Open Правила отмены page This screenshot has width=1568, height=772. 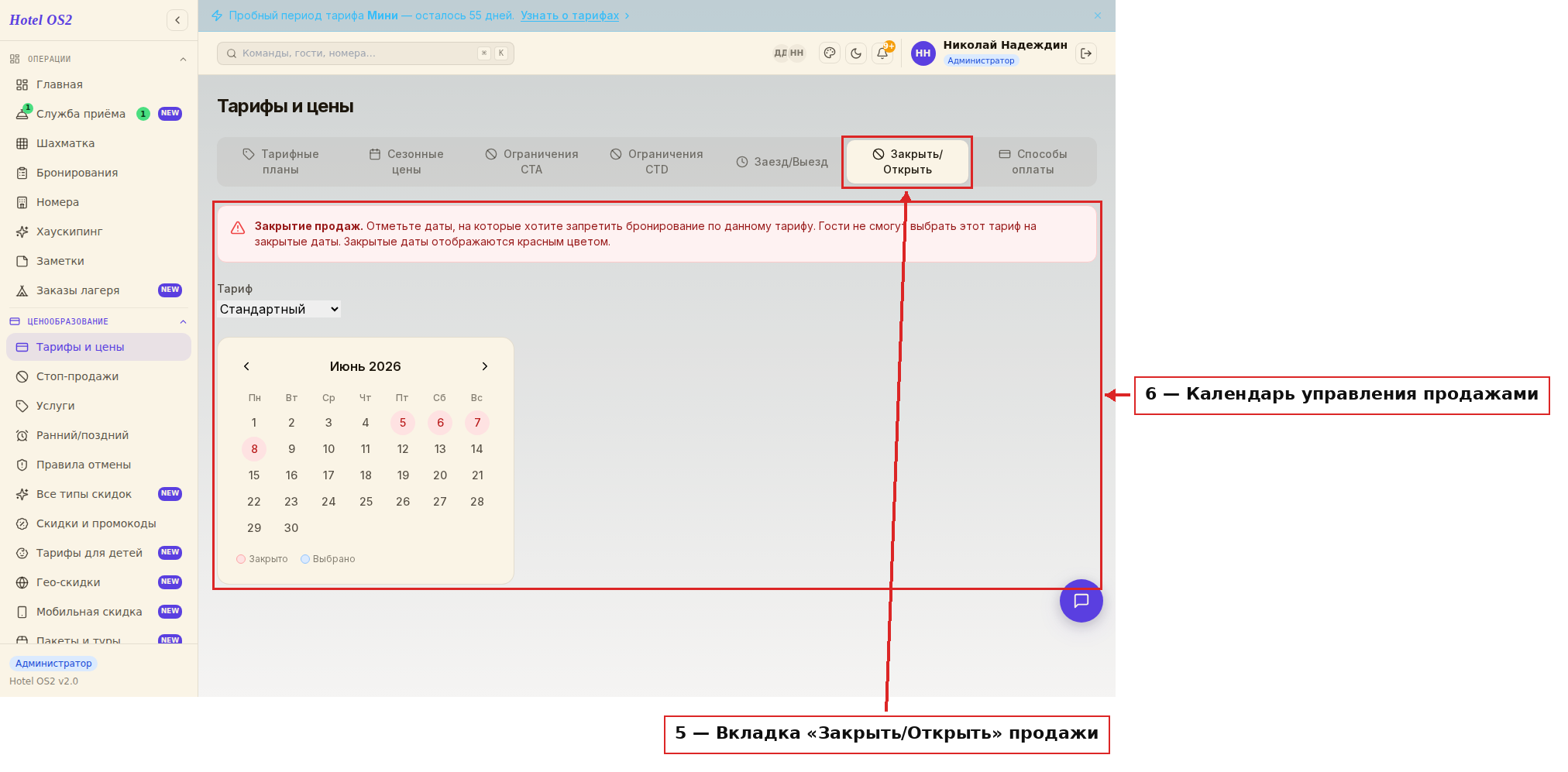coord(98,465)
